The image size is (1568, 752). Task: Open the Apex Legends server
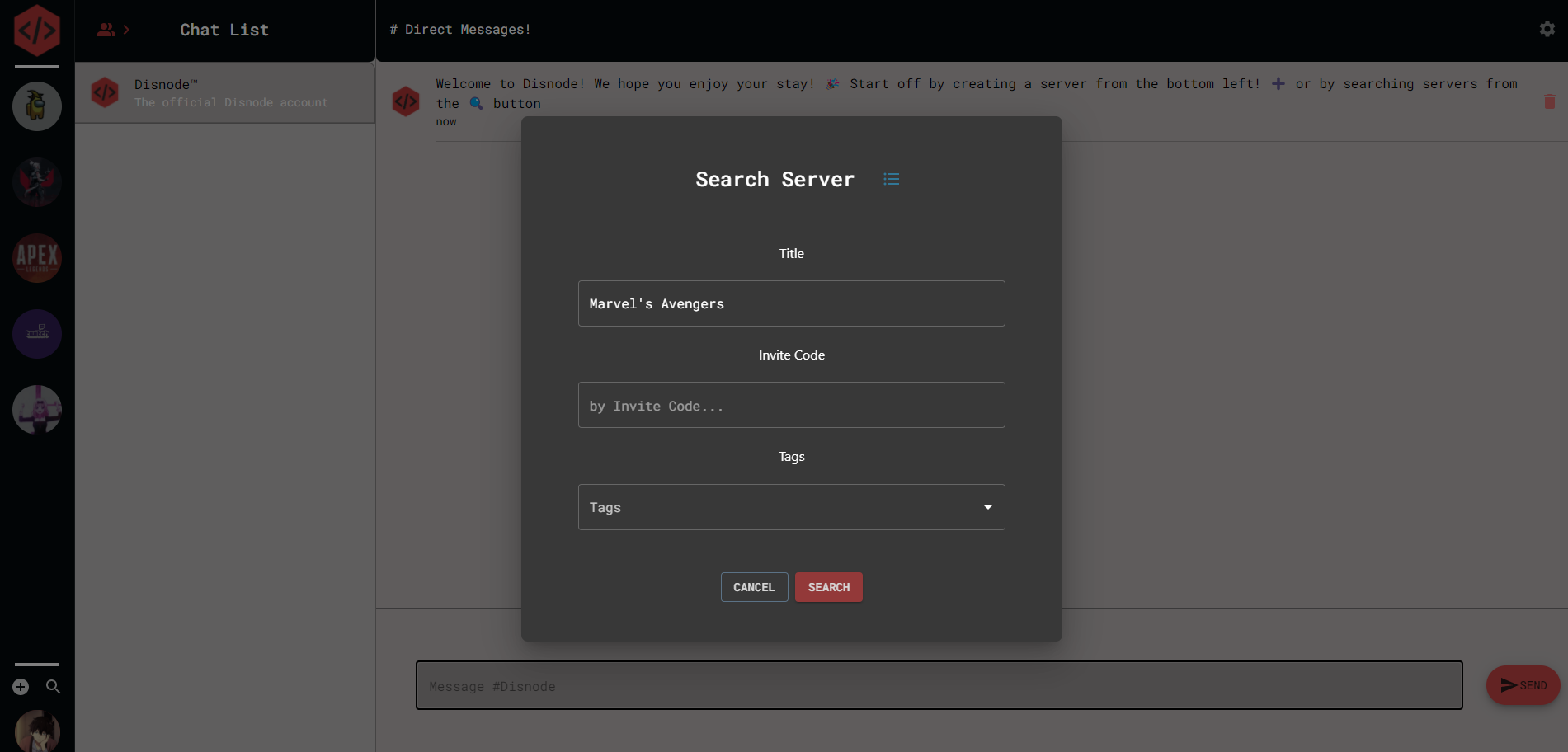click(x=37, y=258)
